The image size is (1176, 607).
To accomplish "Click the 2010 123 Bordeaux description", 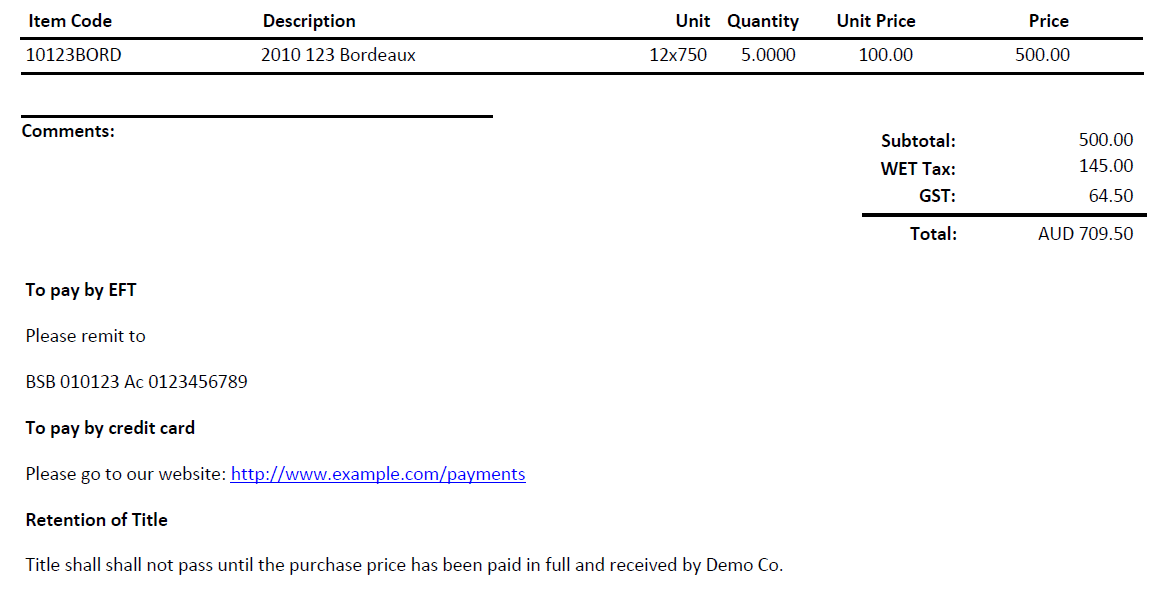I will pos(338,55).
